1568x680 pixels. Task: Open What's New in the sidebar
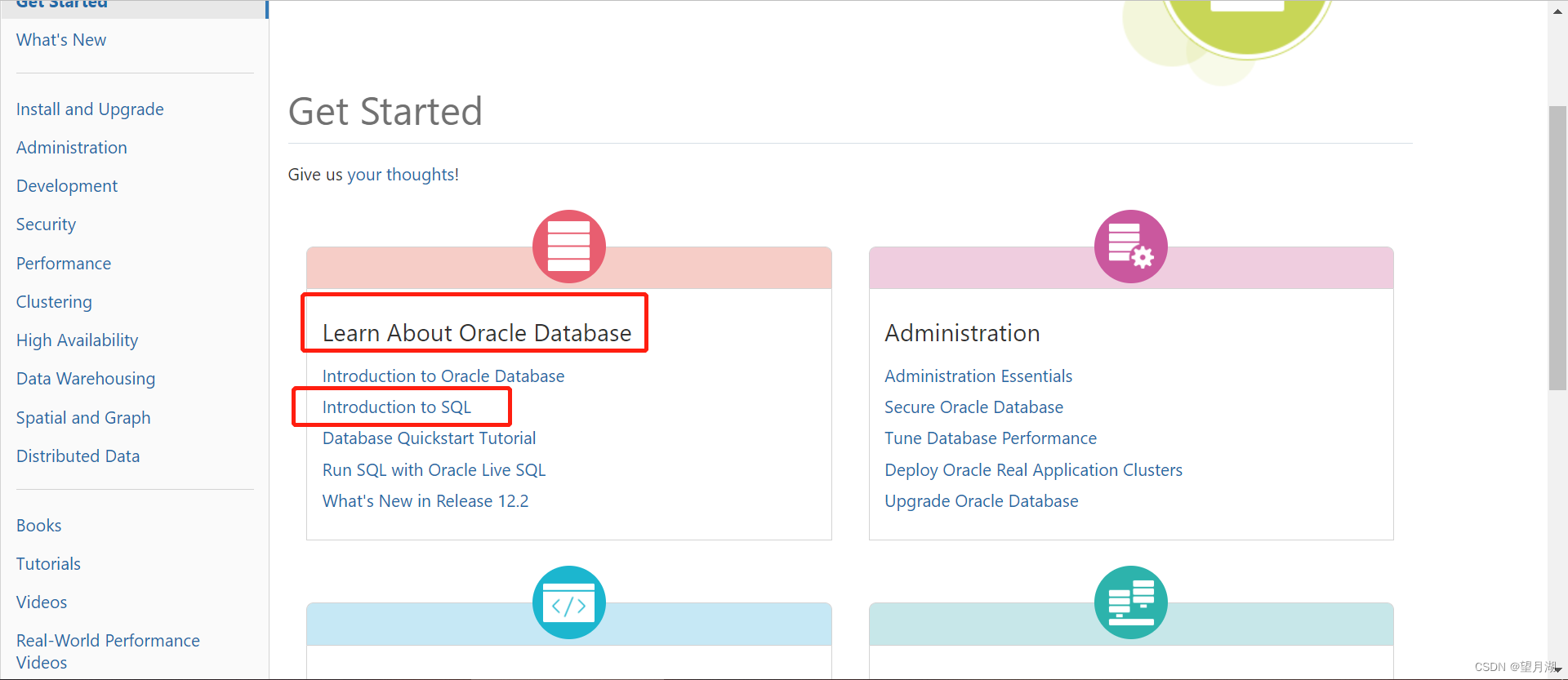point(61,40)
